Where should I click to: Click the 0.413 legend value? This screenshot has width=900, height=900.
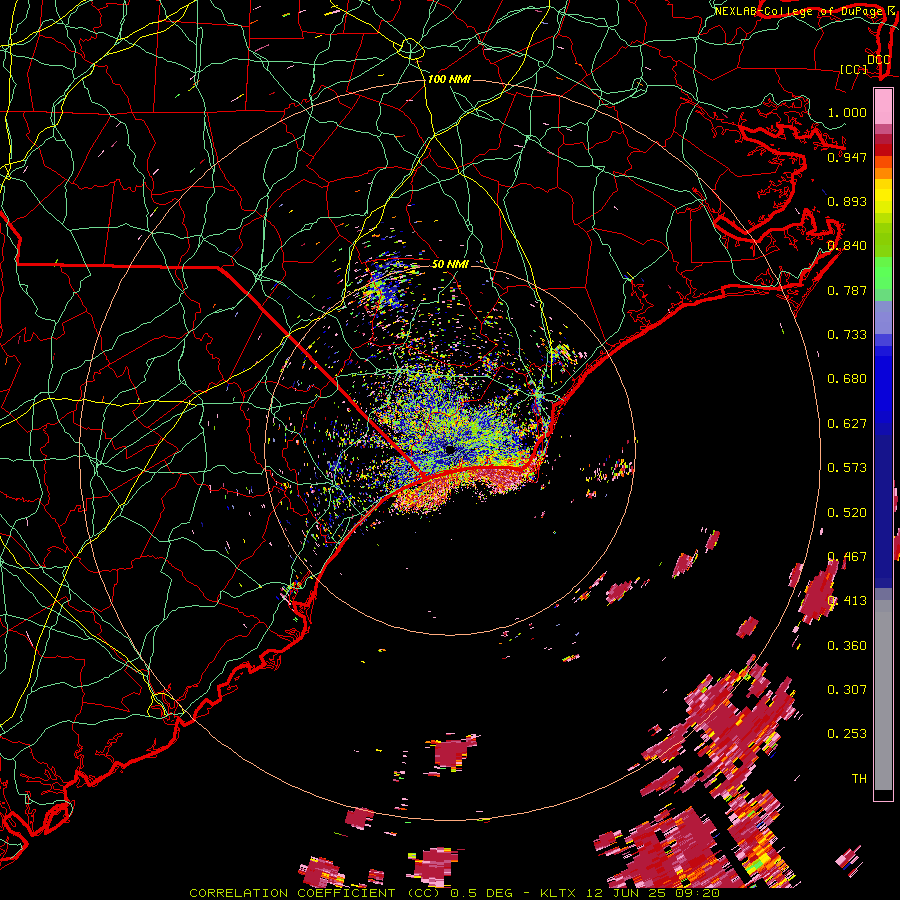coord(847,601)
